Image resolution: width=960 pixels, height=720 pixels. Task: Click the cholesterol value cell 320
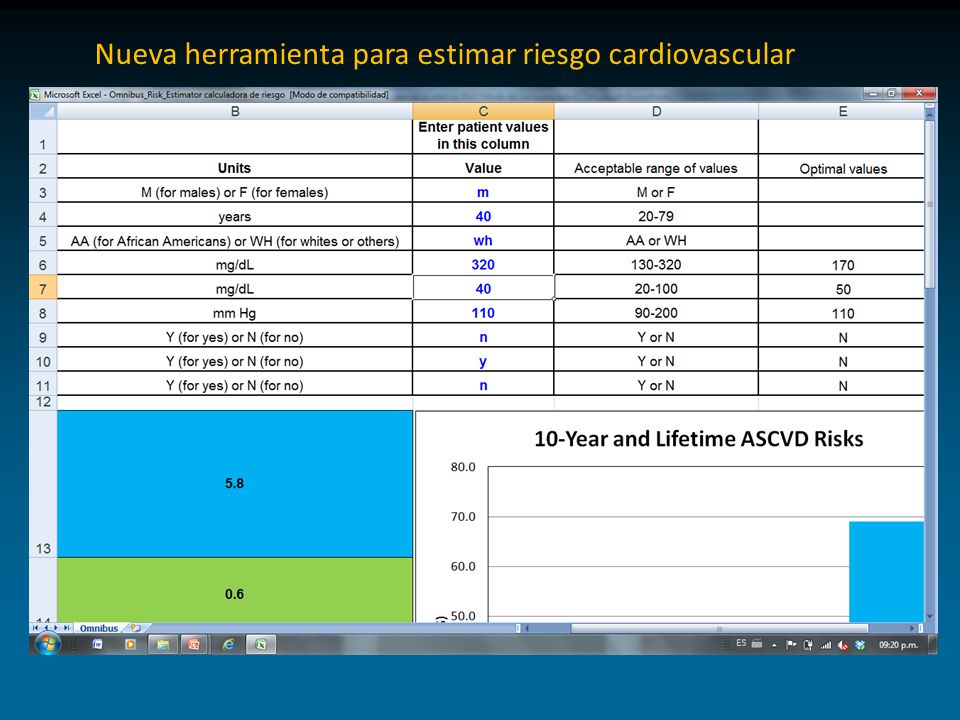tap(483, 264)
